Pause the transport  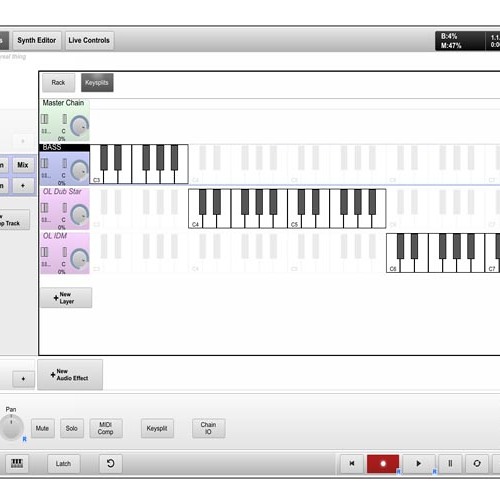pyautogui.click(x=450, y=463)
